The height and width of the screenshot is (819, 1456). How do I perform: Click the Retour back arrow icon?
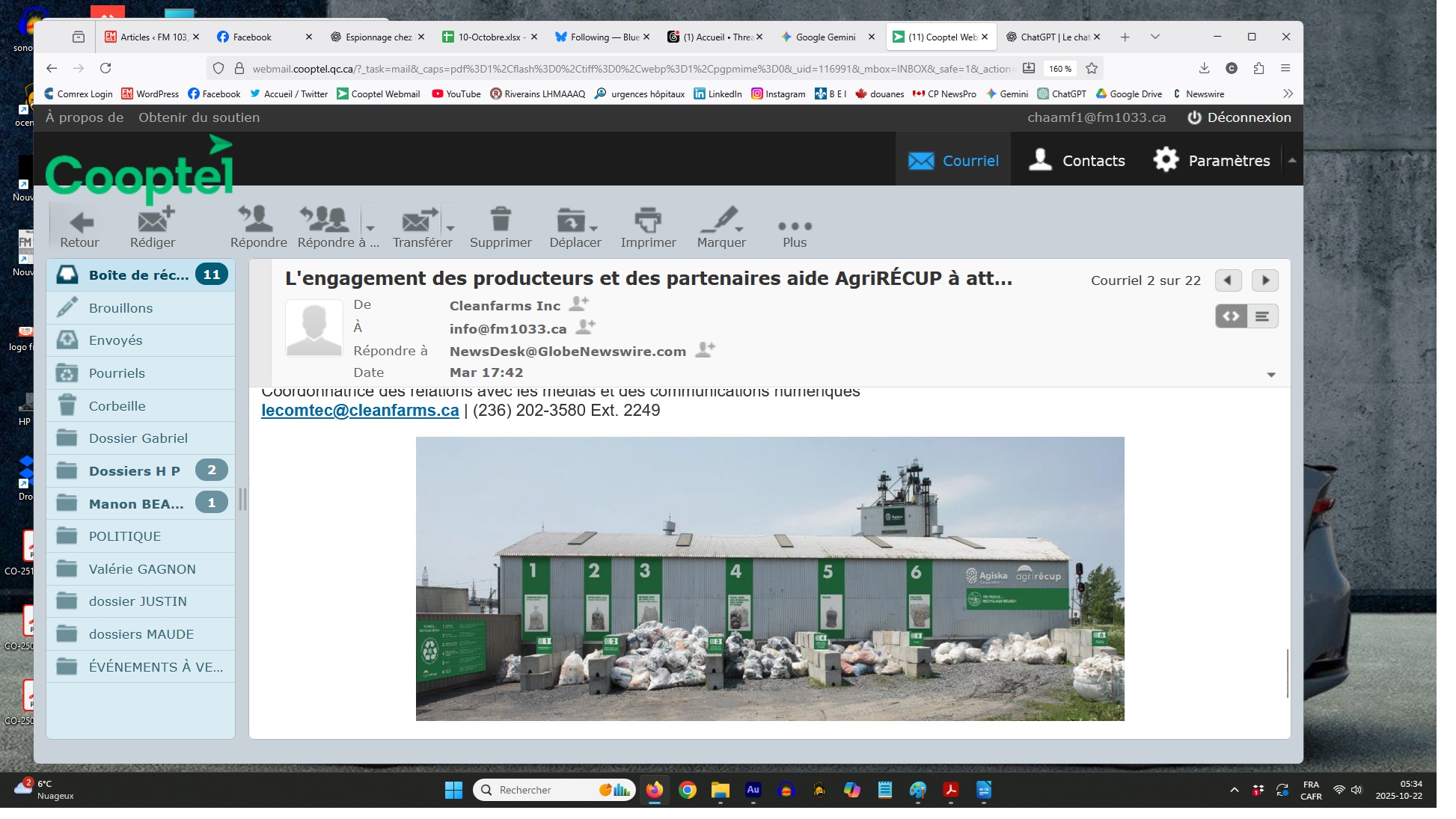(80, 222)
